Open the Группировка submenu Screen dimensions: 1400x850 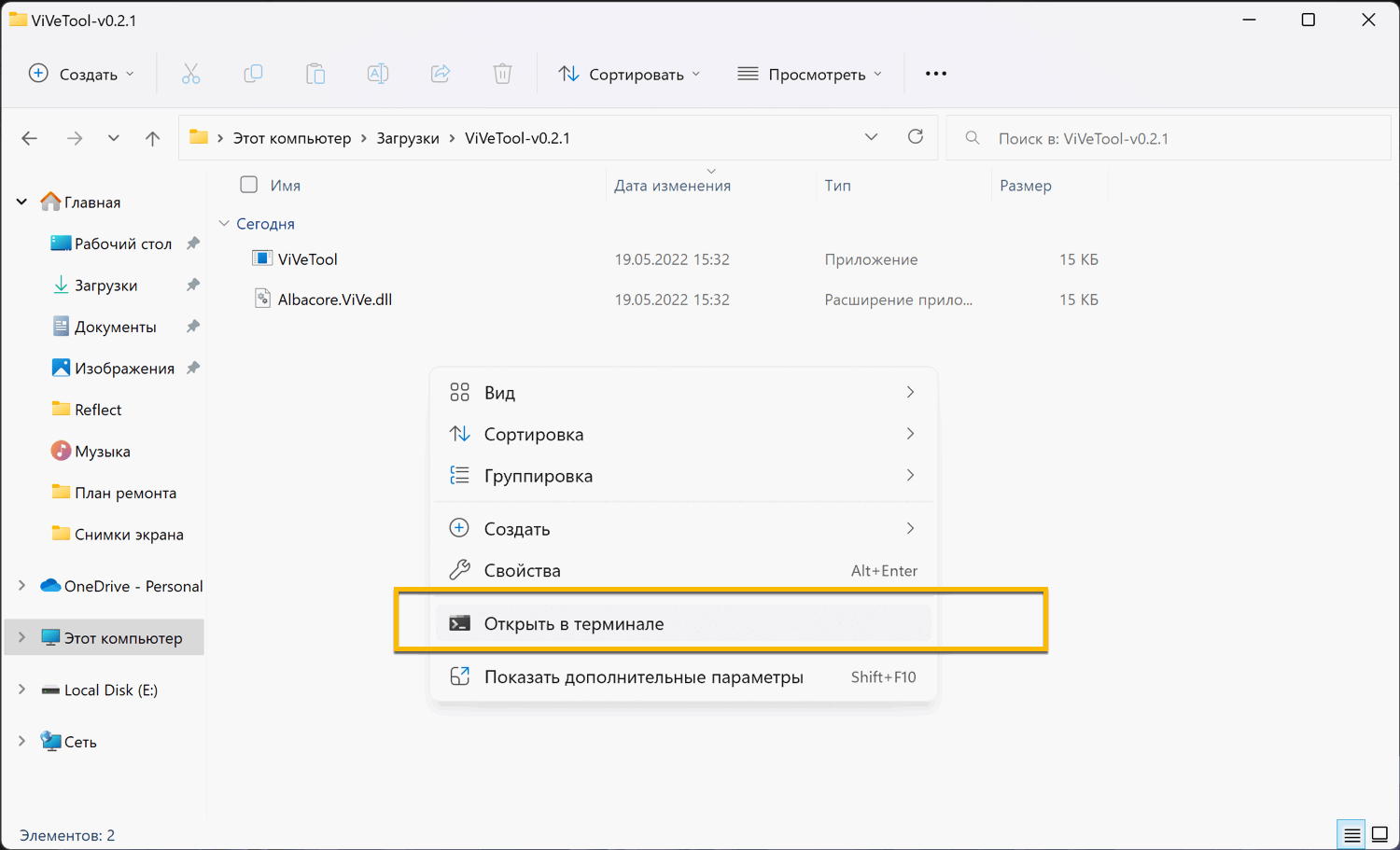(683, 476)
